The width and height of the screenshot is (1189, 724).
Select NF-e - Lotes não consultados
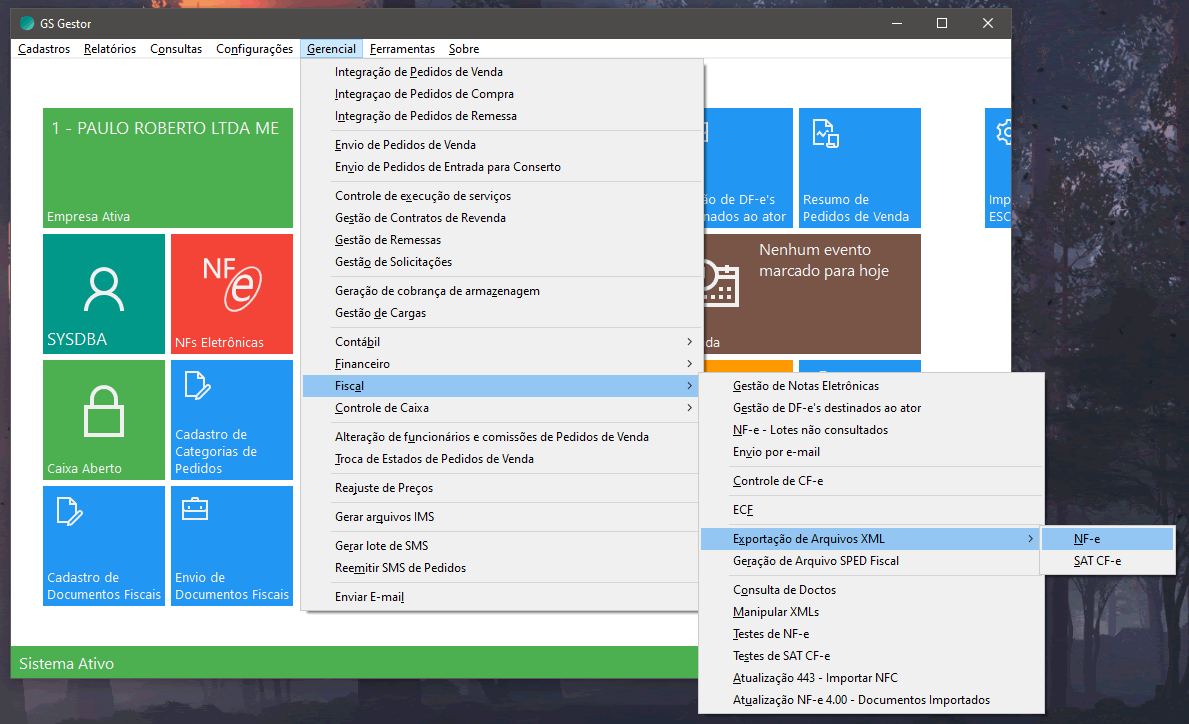(x=870, y=430)
